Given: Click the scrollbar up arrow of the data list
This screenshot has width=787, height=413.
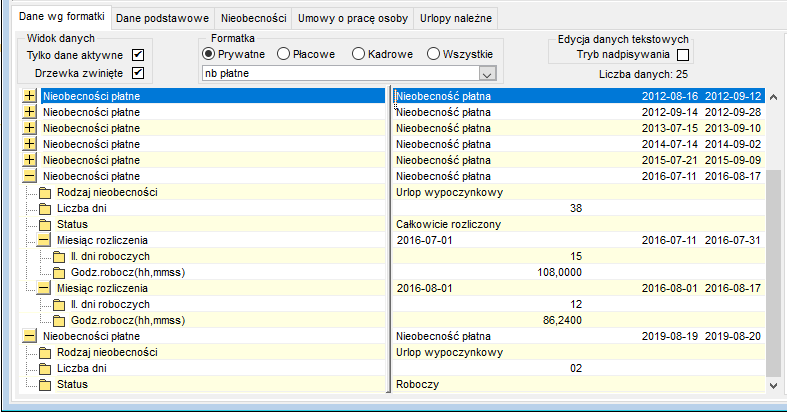Looking at the screenshot, I should [773, 97].
